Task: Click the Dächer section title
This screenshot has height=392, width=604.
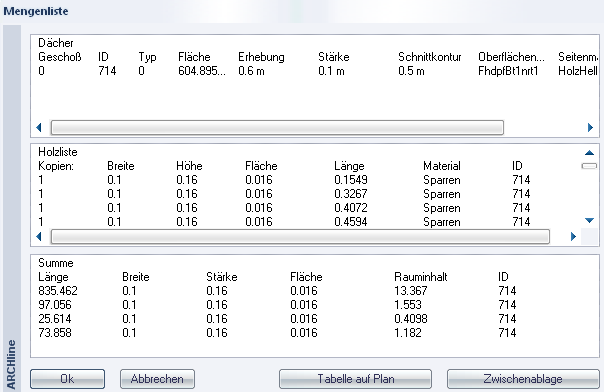Action: pyautogui.click(x=55, y=43)
